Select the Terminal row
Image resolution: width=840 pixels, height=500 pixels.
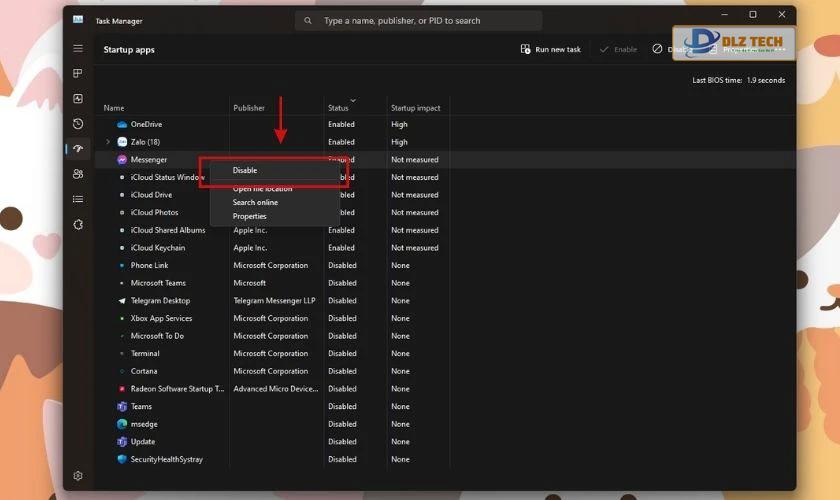pos(445,354)
